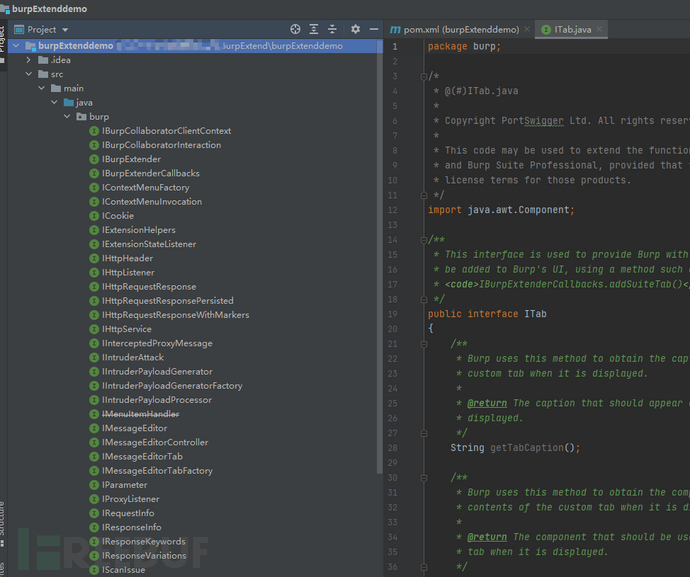Screen dimensions: 690x577
Task: Expand the .idea folder
Action: 29,60
